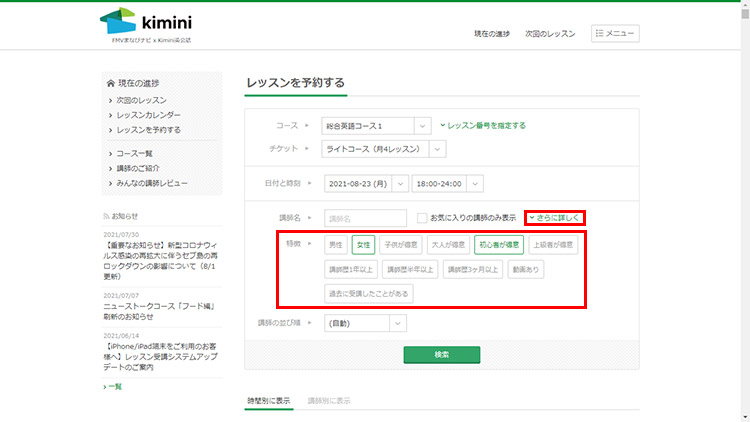
Task: Open the コース dropdown 総合英語コース1
Action: pyautogui.click(x=375, y=126)
